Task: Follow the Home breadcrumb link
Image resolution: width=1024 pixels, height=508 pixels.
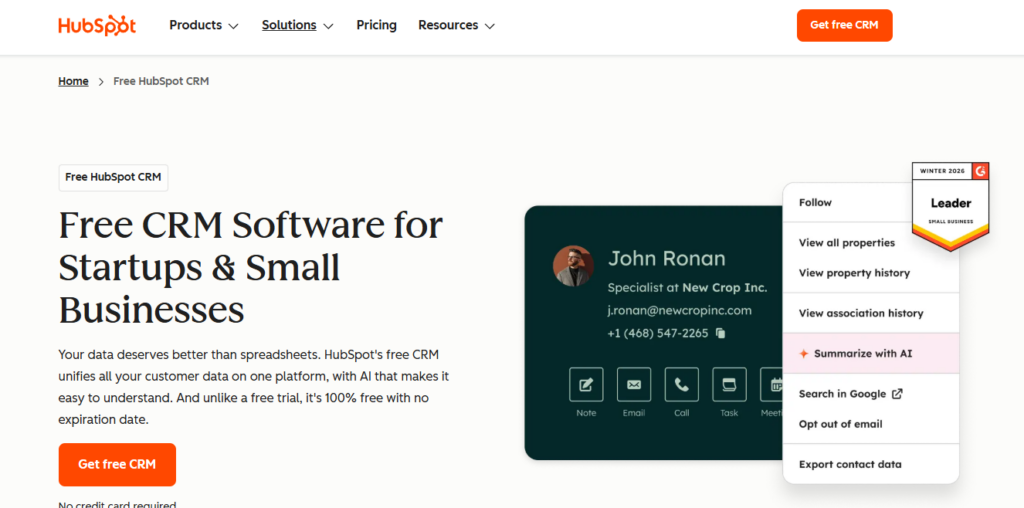Action: (73, 82)
